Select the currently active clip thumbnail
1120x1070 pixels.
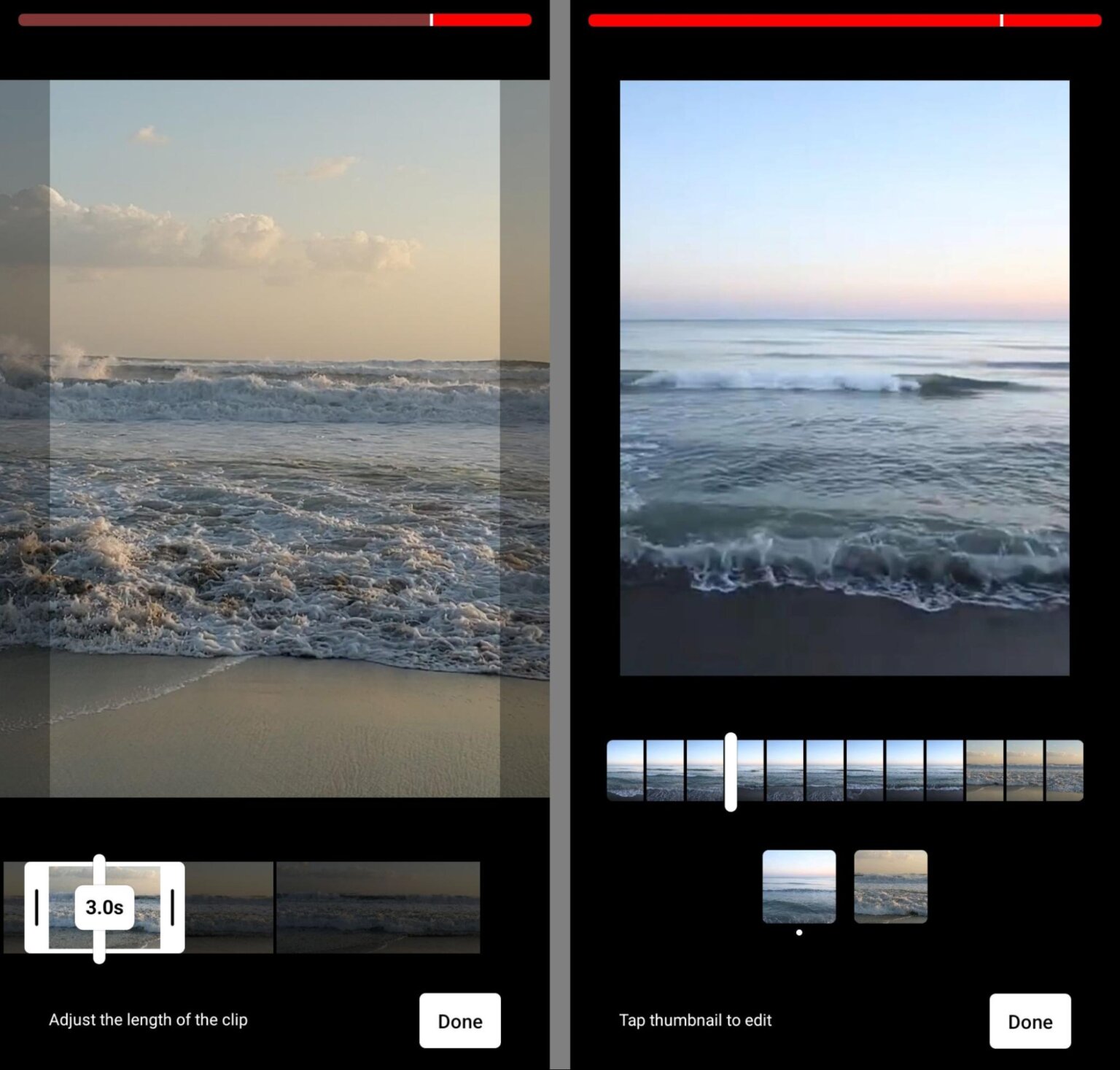click(799, 887)
